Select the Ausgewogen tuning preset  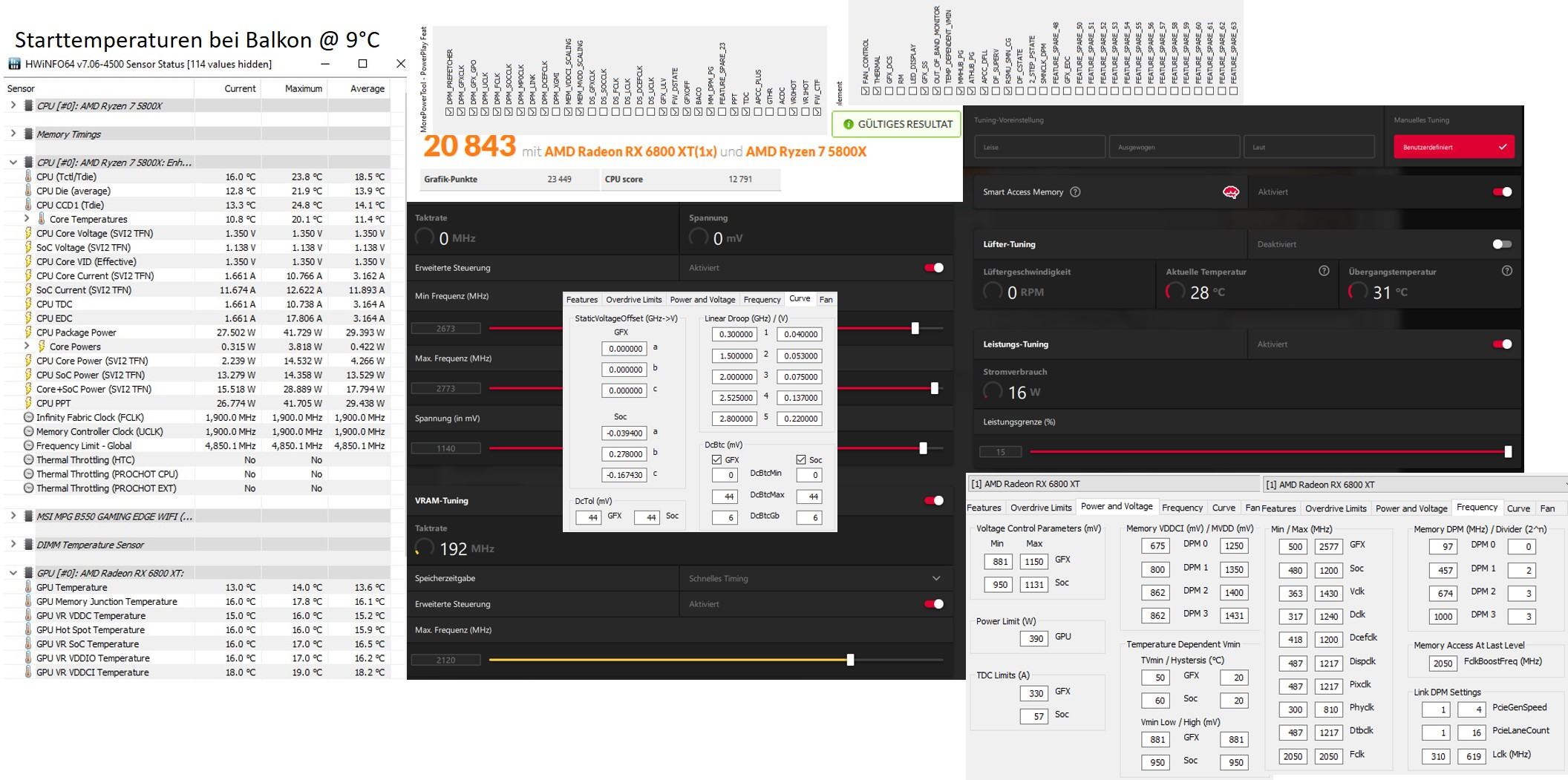1175,147
